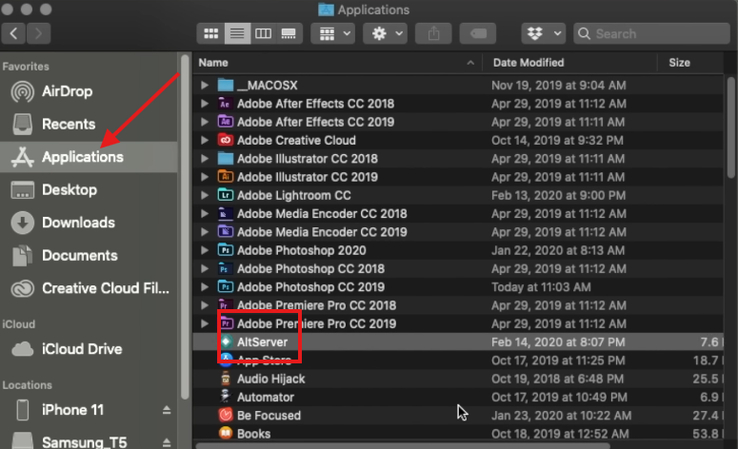The image size is (738, 449).
Task: Select Adobe Lightroom CC icon
Action: 225,195
